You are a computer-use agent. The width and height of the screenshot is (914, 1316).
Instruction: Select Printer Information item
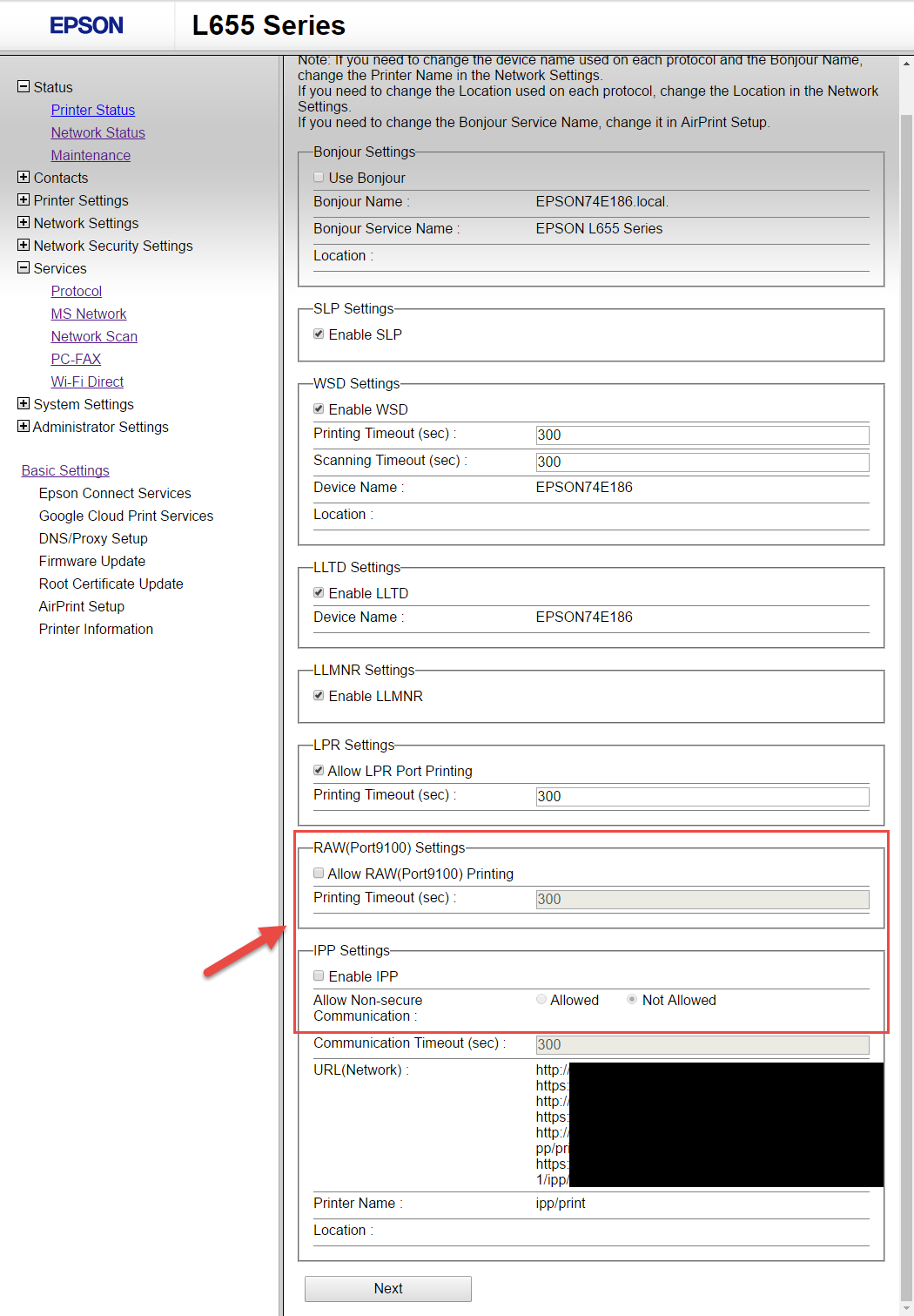click(x=96, y=629)
